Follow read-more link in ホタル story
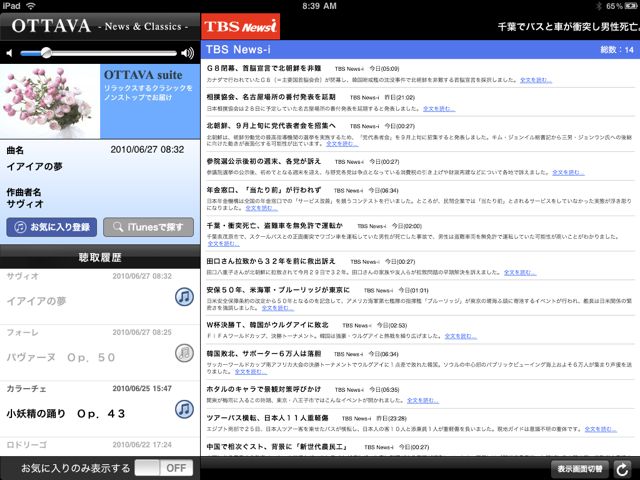 423,400
